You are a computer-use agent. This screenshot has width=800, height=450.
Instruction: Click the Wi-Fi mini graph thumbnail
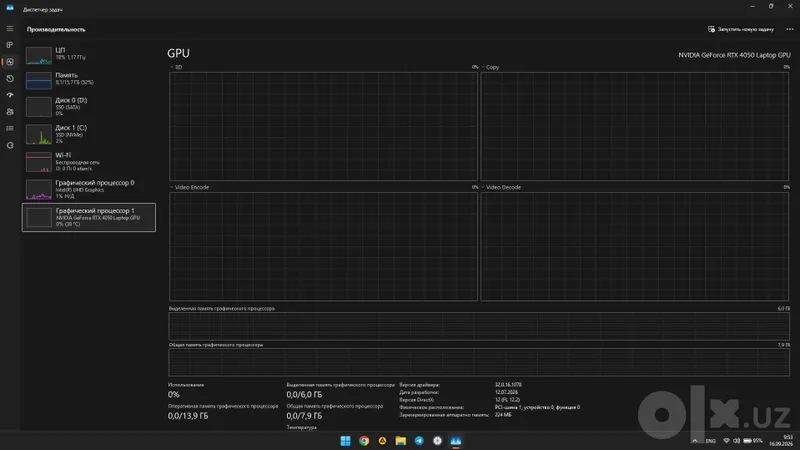point(39,162)
